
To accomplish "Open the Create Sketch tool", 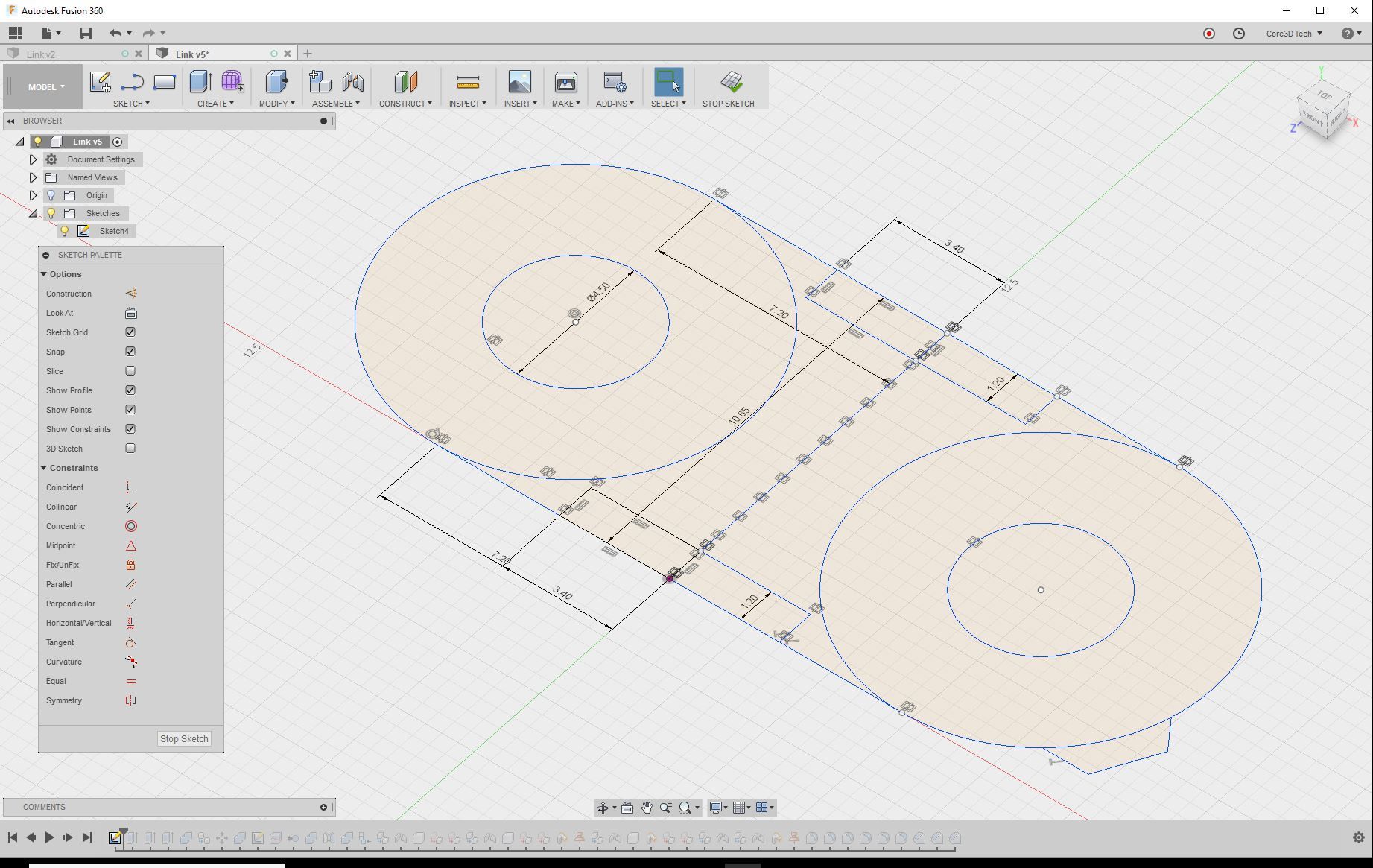I will pos(100,82).
